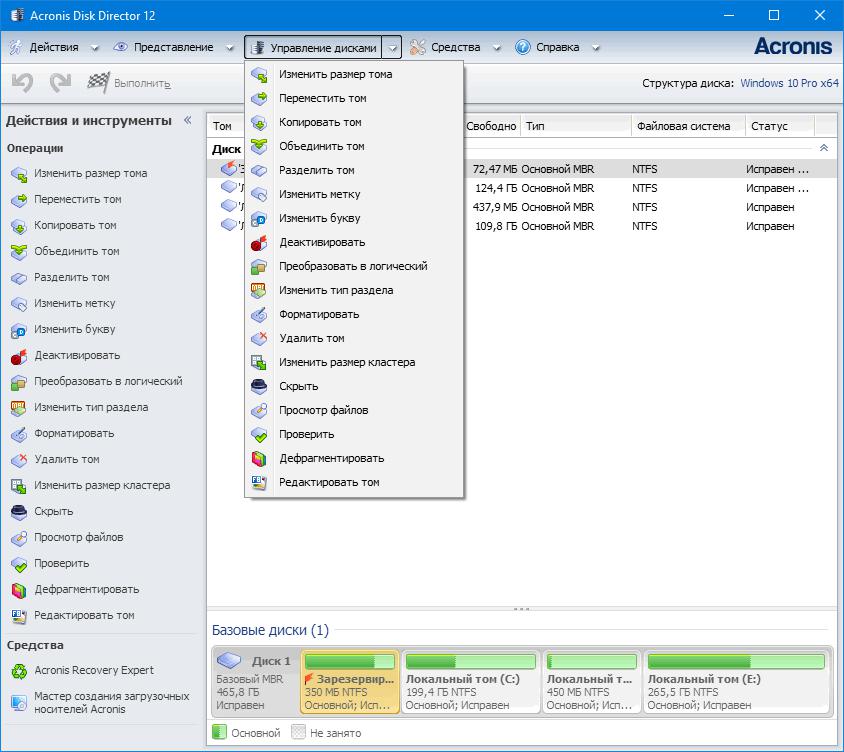Choose 'Изменить размер кластера' in dropdown menu
The height and width of the screenshot is (752, 844).
(346, 363)
